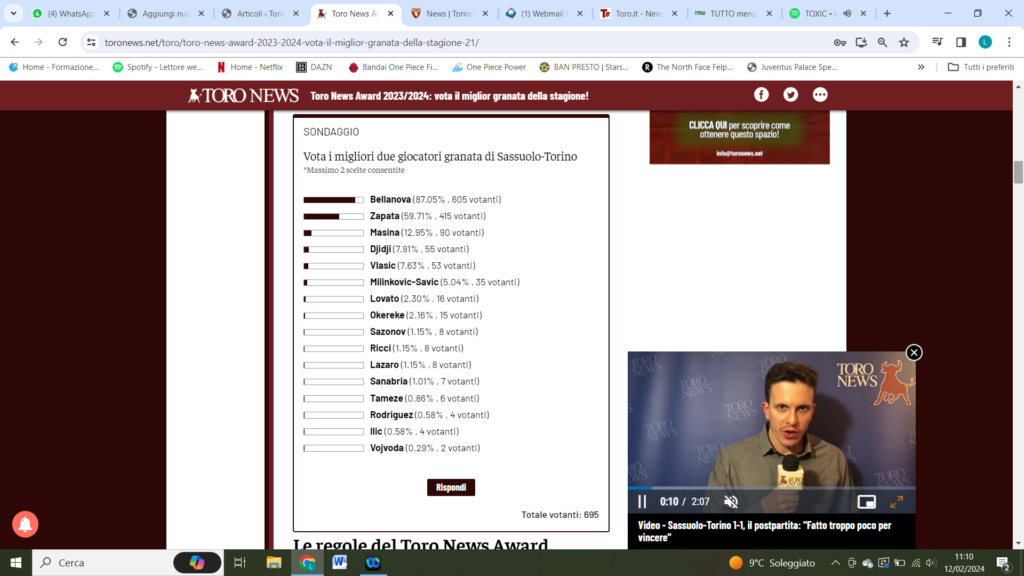Close the floating video player
Image resolution: width=1024 pixels, height=576 pixels.
(914, 353)
